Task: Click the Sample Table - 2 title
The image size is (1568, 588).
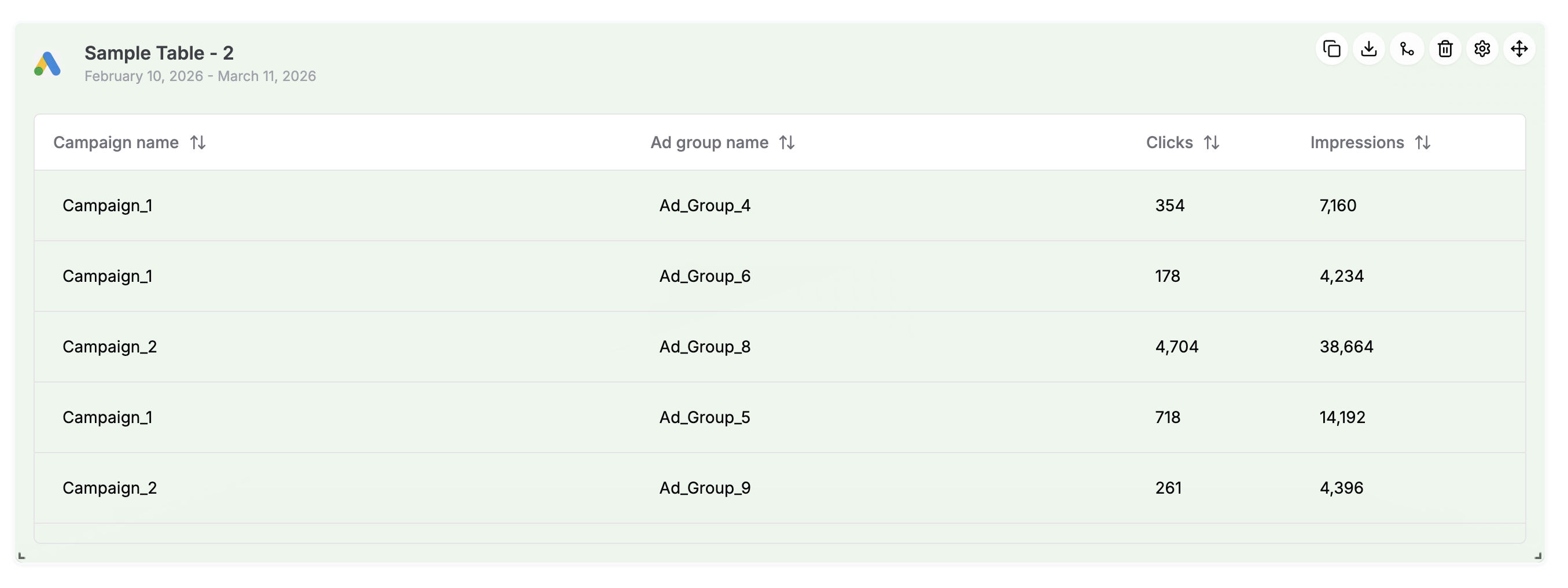Action: (159, 53)
